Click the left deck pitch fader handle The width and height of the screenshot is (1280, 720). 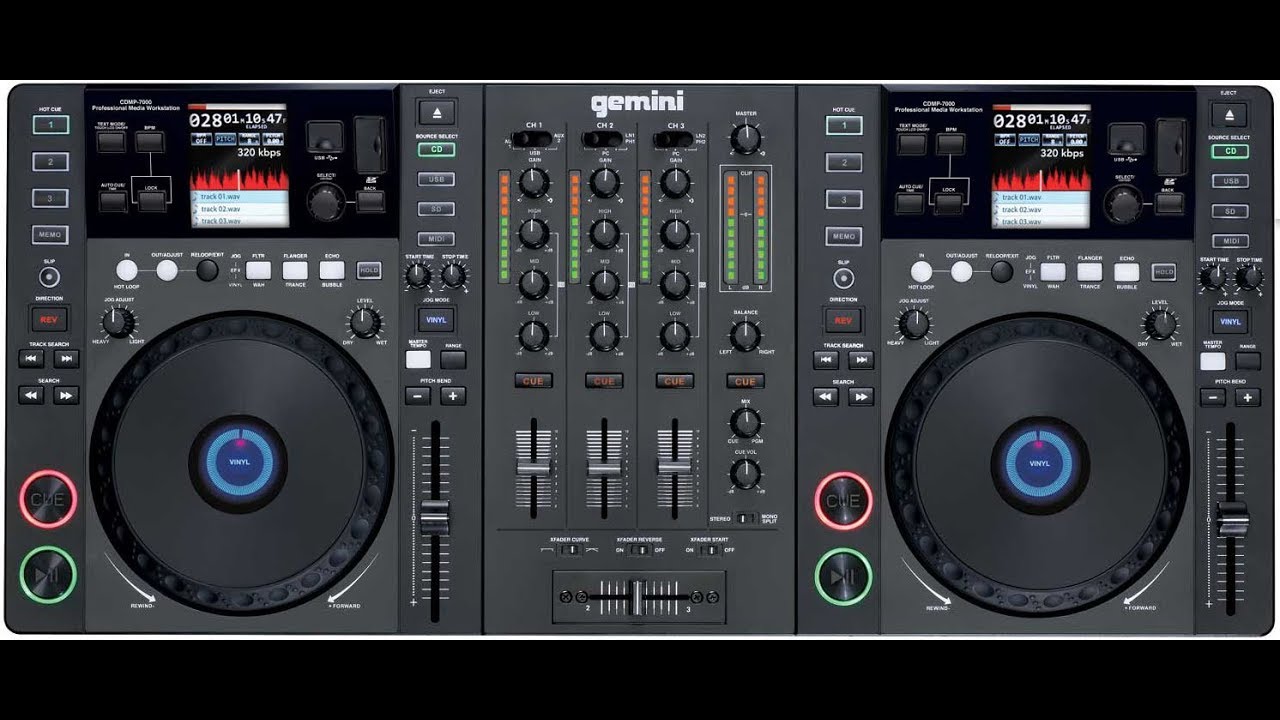pyautogui.click(x=435, y=518)
